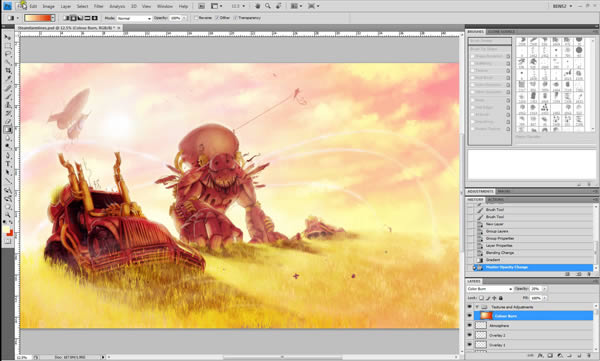
Task: Enable the Reverse checkbox
Action: click(x=196, y=18)
